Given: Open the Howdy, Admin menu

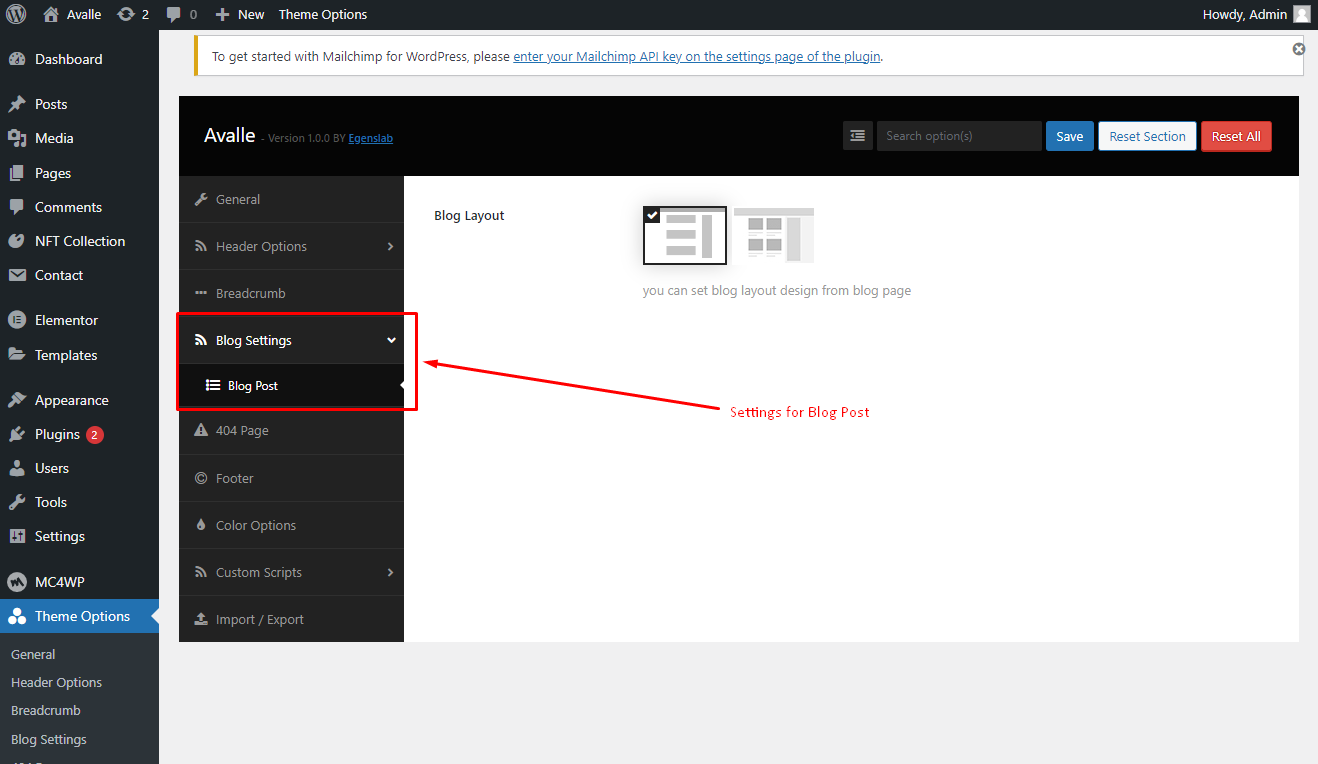Looking at the screenshot, I should (x=1256, y=14).
